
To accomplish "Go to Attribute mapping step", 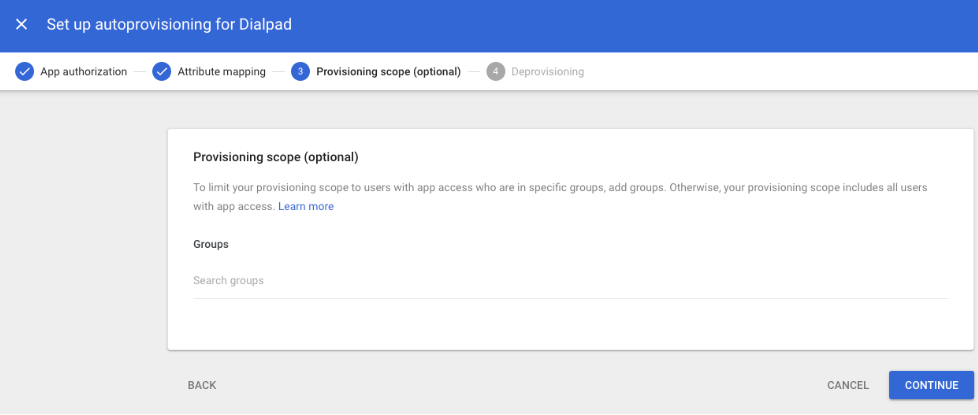I will click(221, 72).
